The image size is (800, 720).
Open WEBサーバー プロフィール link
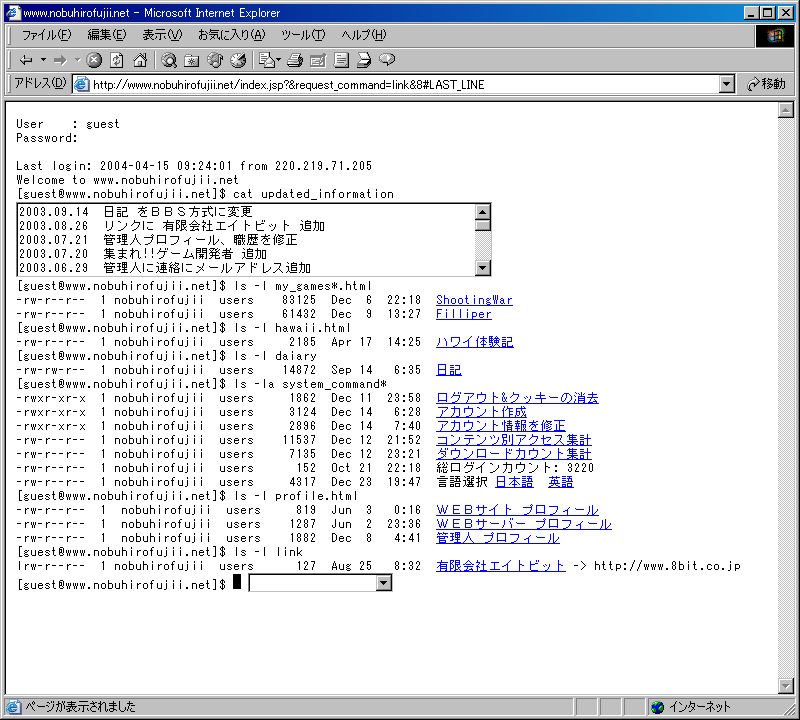click(523, 524)
